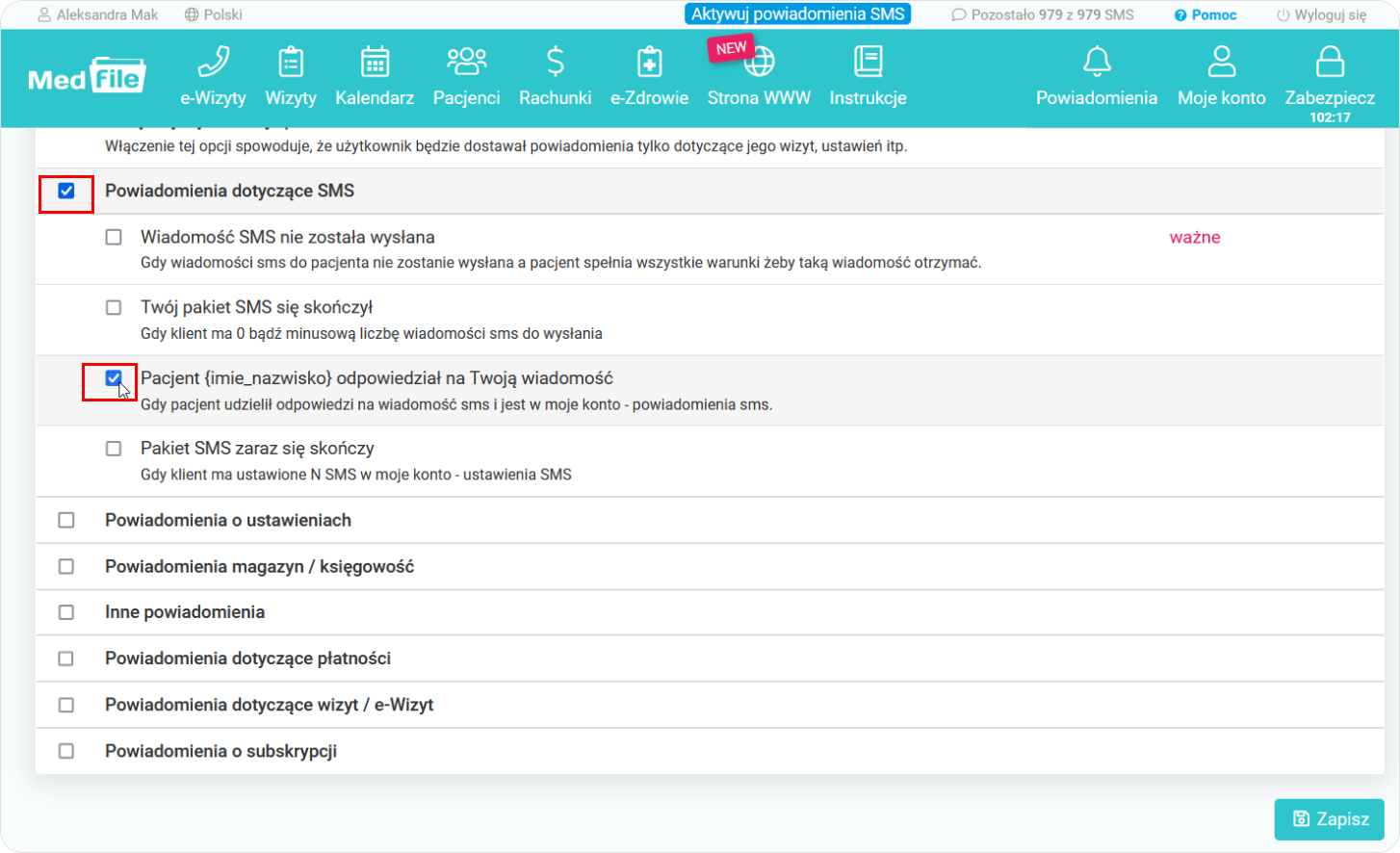Click Pomoc link text
Screen dimensions: 1400x853
click(1214, 15)
